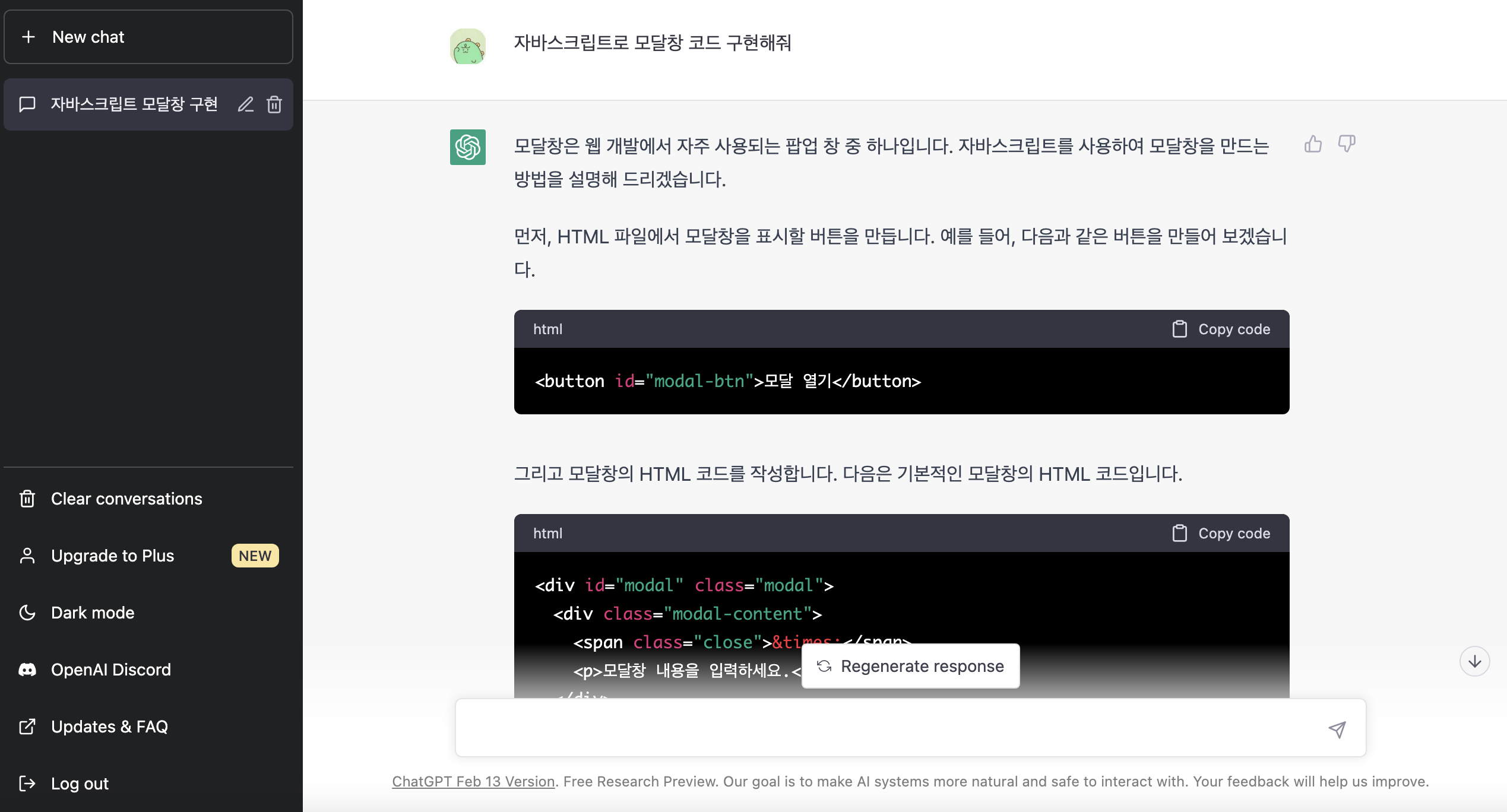The image size is (1507, 812).
Task: Delete the chat using the trash icon
Action: coord(274,104)
